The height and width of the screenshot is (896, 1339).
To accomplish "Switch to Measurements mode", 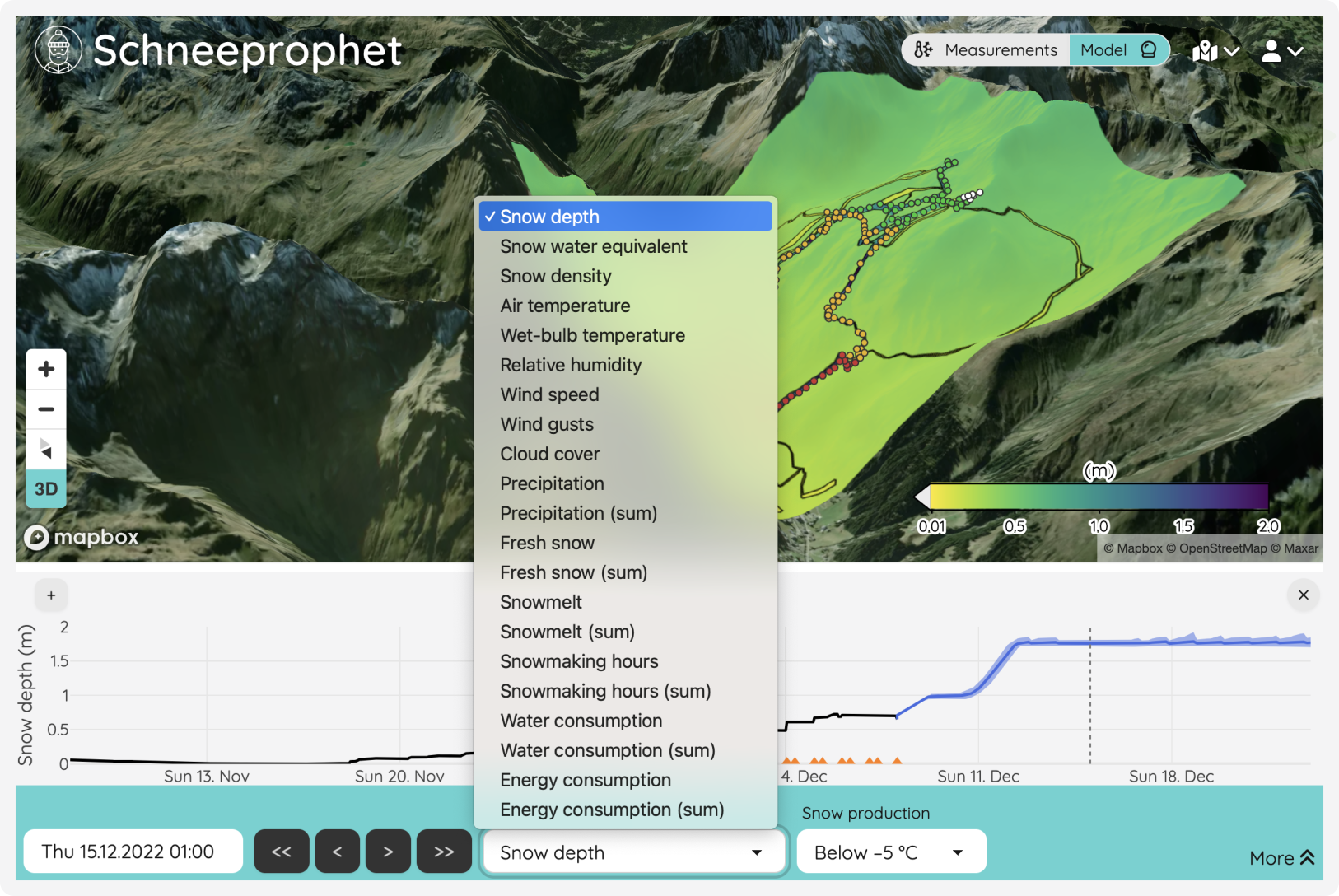I will point(986,50).
